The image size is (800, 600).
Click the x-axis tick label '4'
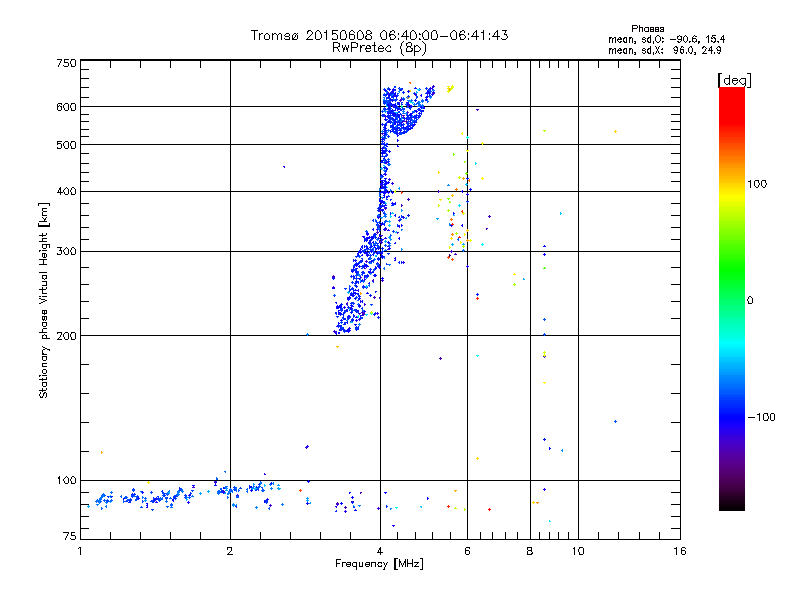[x=380, y=551]
